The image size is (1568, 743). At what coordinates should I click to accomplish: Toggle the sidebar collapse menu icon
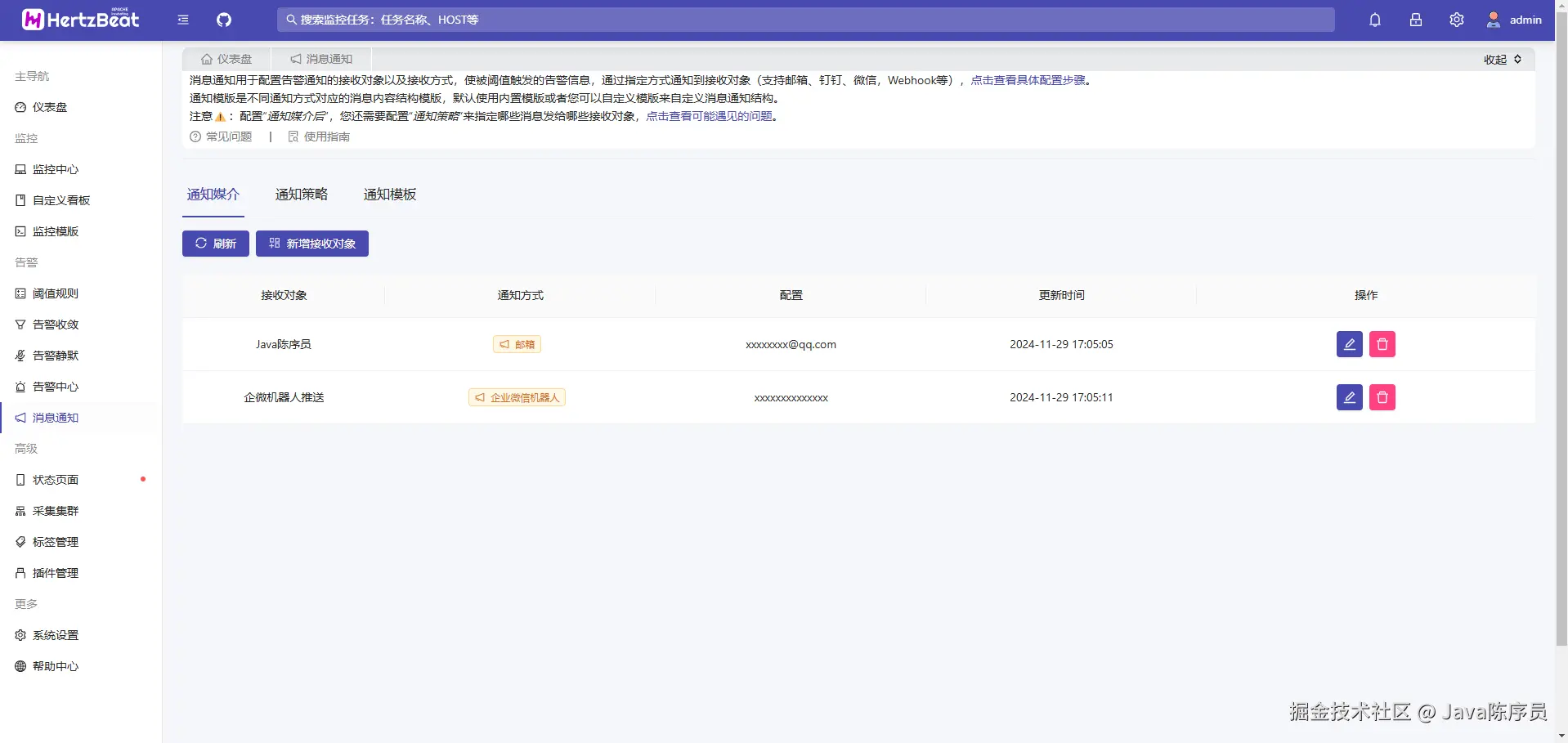183,20
